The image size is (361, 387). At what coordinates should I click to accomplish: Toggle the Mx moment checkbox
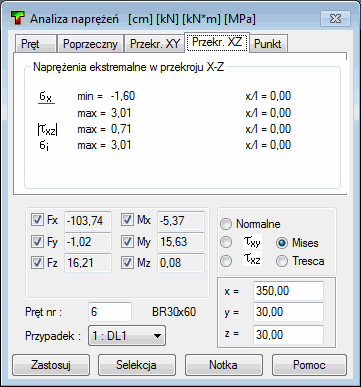pyautogui.click(x=127, y=220)
